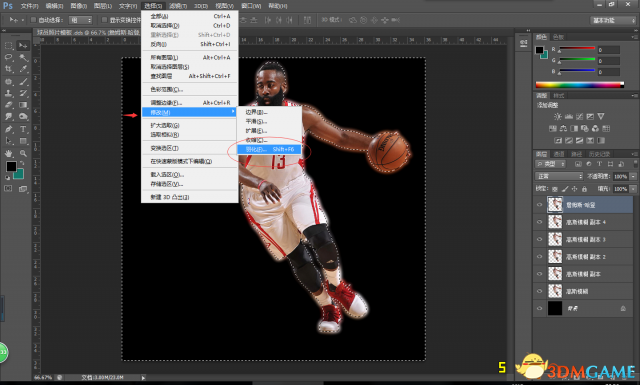Click the Color Balance adjustment icon
The height and width of the screenshot is (385, 640).
[564, 129]
